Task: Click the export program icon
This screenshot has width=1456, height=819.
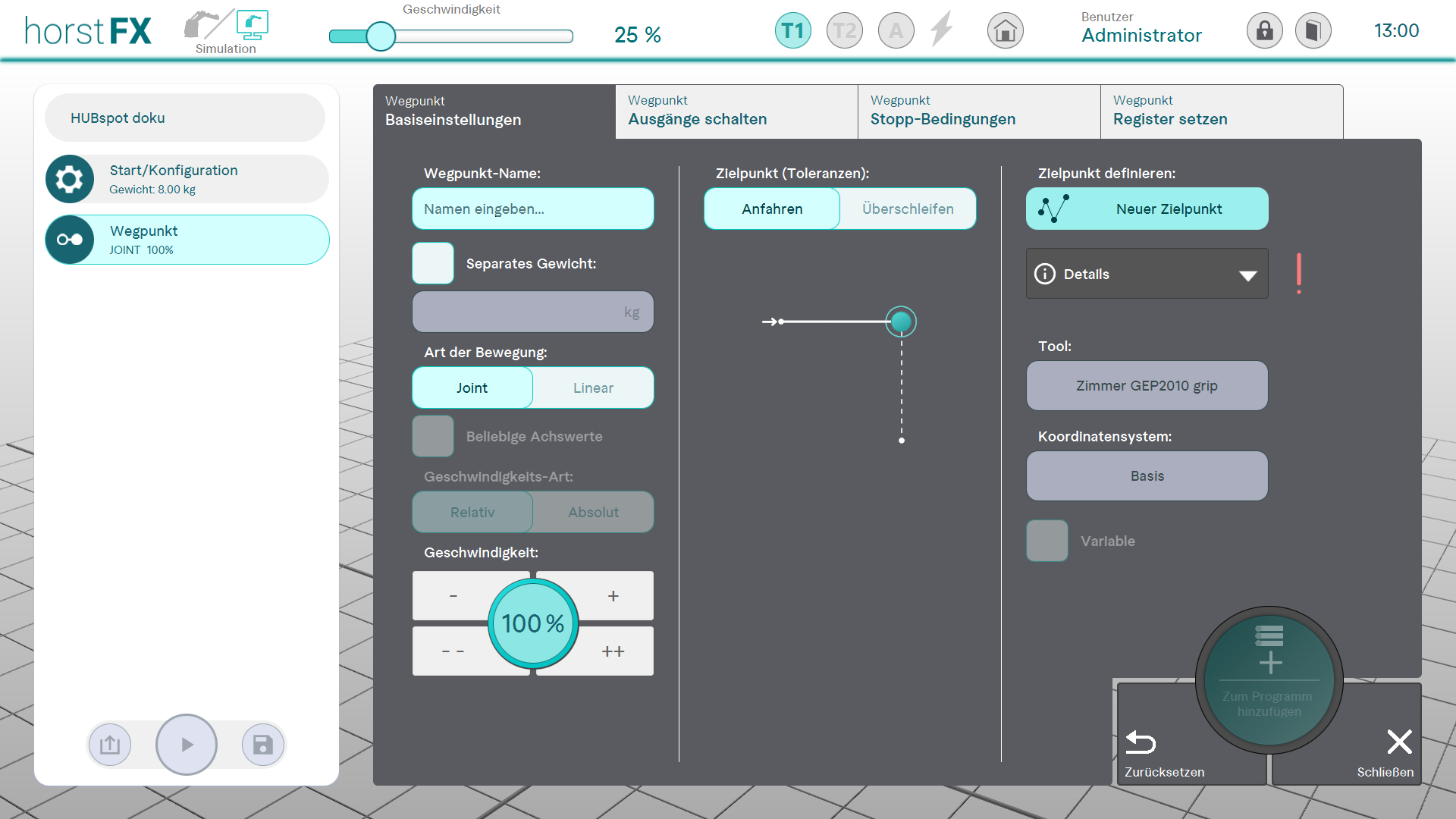Action: pyautogui.click(x=110, y=745)
